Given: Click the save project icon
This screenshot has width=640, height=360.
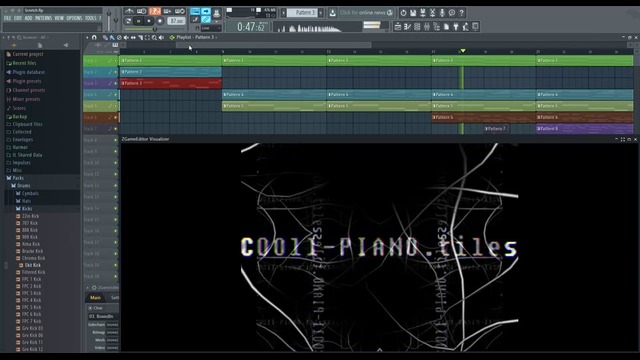Looking at the screenshot, I should [413, 13].
